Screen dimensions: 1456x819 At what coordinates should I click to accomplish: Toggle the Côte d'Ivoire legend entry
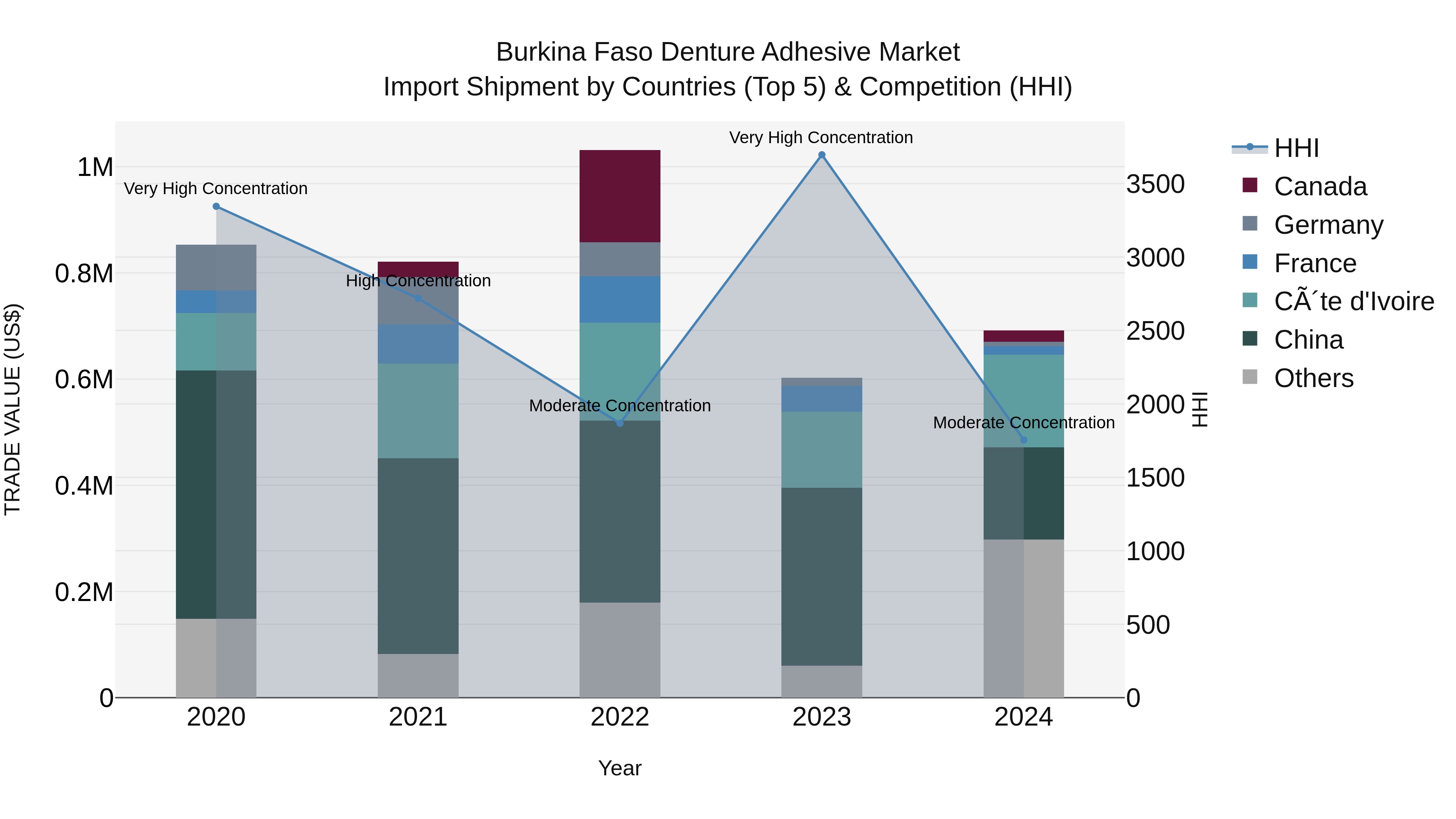(x=1338, y=301)
